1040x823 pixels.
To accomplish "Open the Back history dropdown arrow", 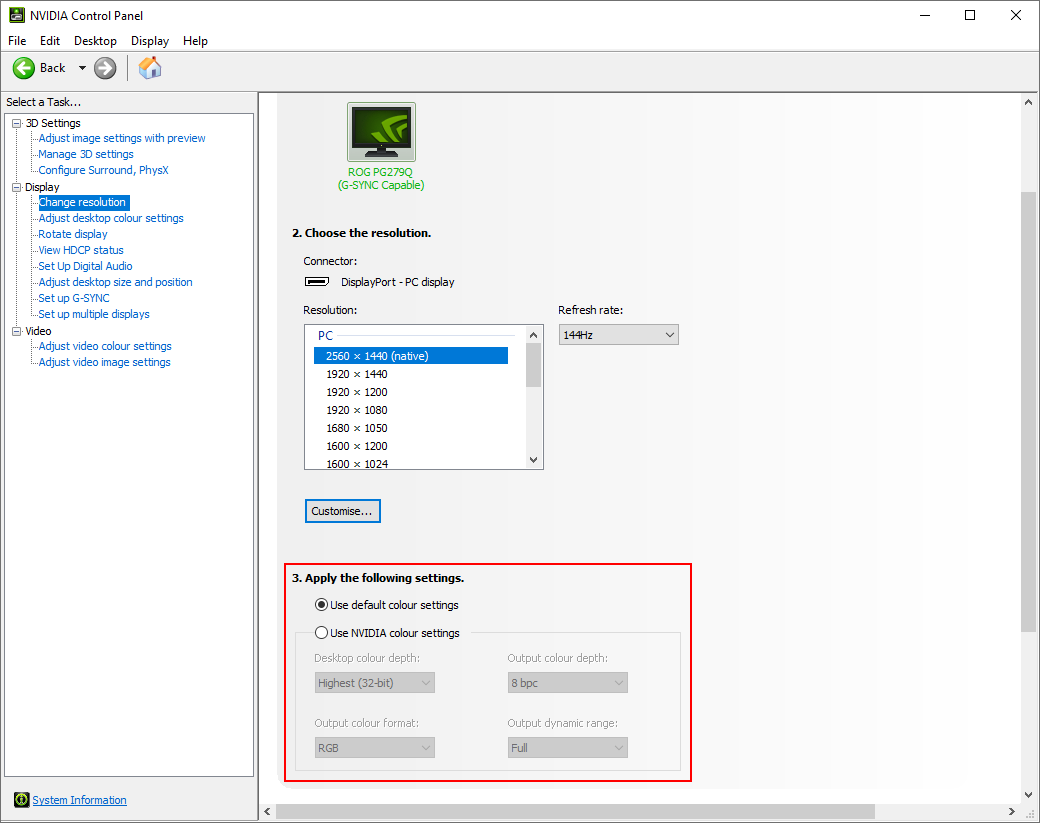I will [82, 68].
